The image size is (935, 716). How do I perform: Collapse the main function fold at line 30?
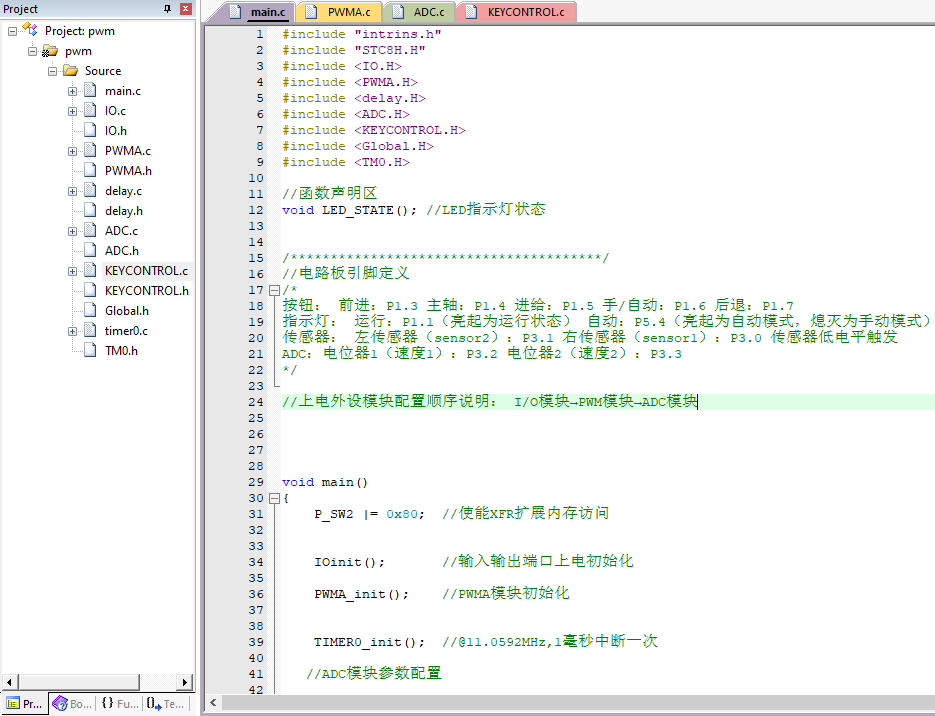click(274, 498)
